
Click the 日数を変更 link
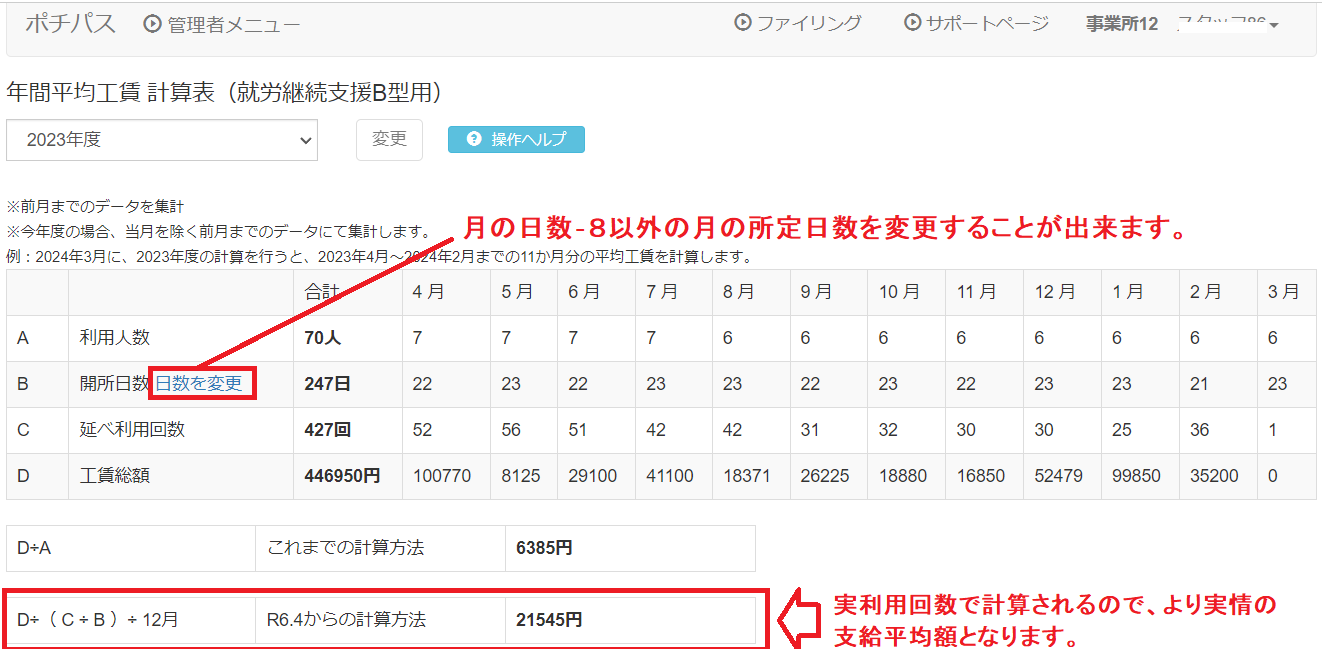(x=198, y=384)
